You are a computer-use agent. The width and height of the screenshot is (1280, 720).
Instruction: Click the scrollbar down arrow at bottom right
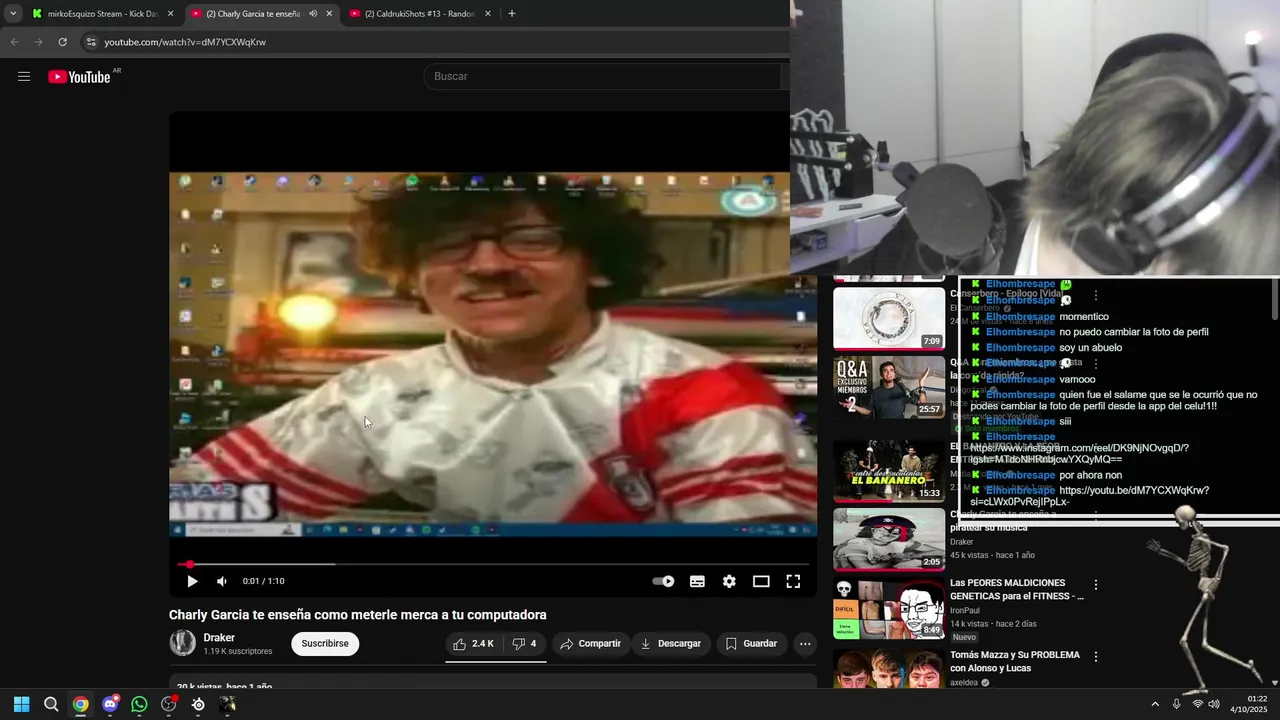pos(1274,682)
